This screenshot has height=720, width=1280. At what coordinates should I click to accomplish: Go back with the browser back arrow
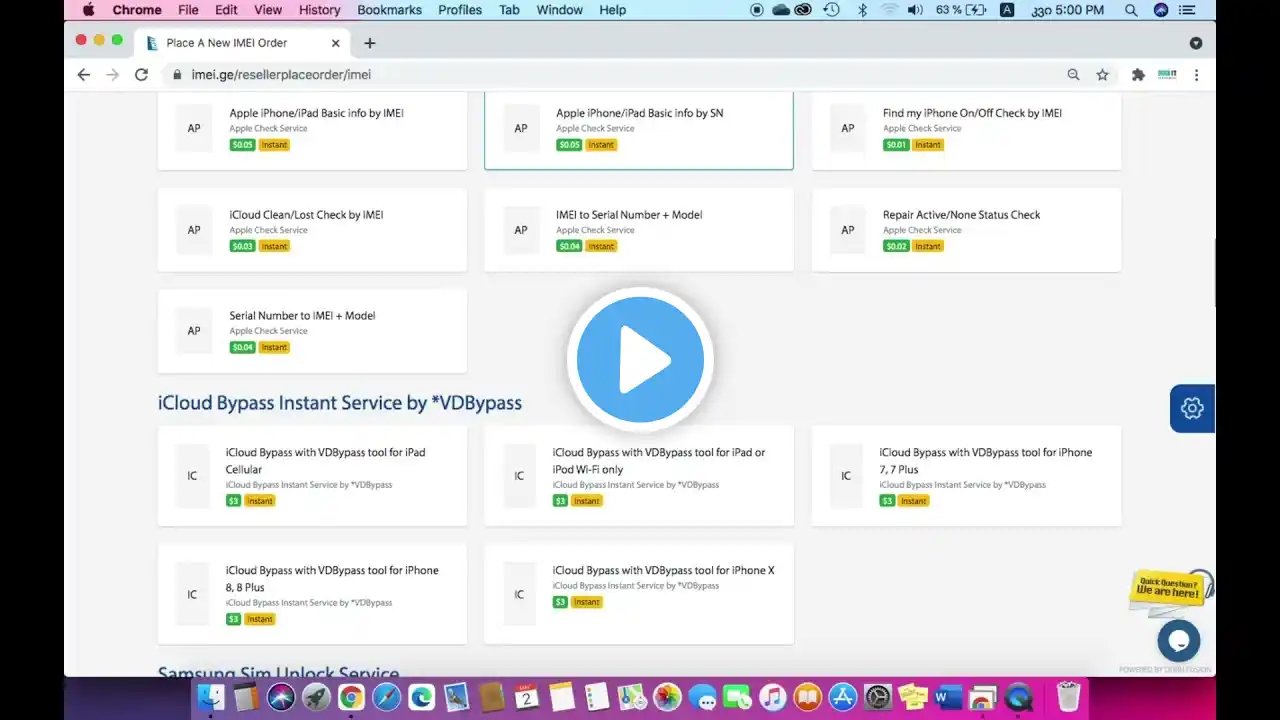tap(84, 74)
